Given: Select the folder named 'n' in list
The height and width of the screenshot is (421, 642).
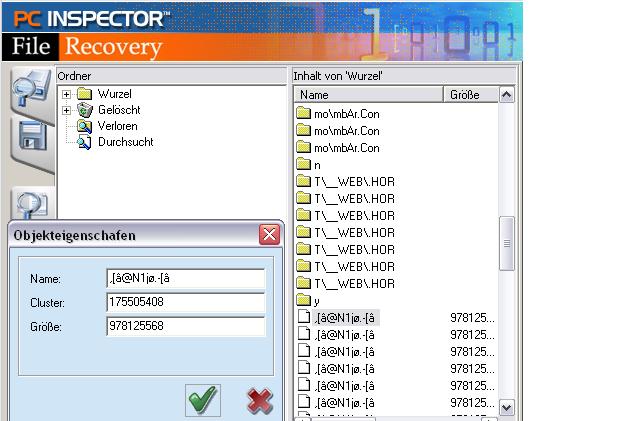Looking at the screenshot, I should pos(317,165).
